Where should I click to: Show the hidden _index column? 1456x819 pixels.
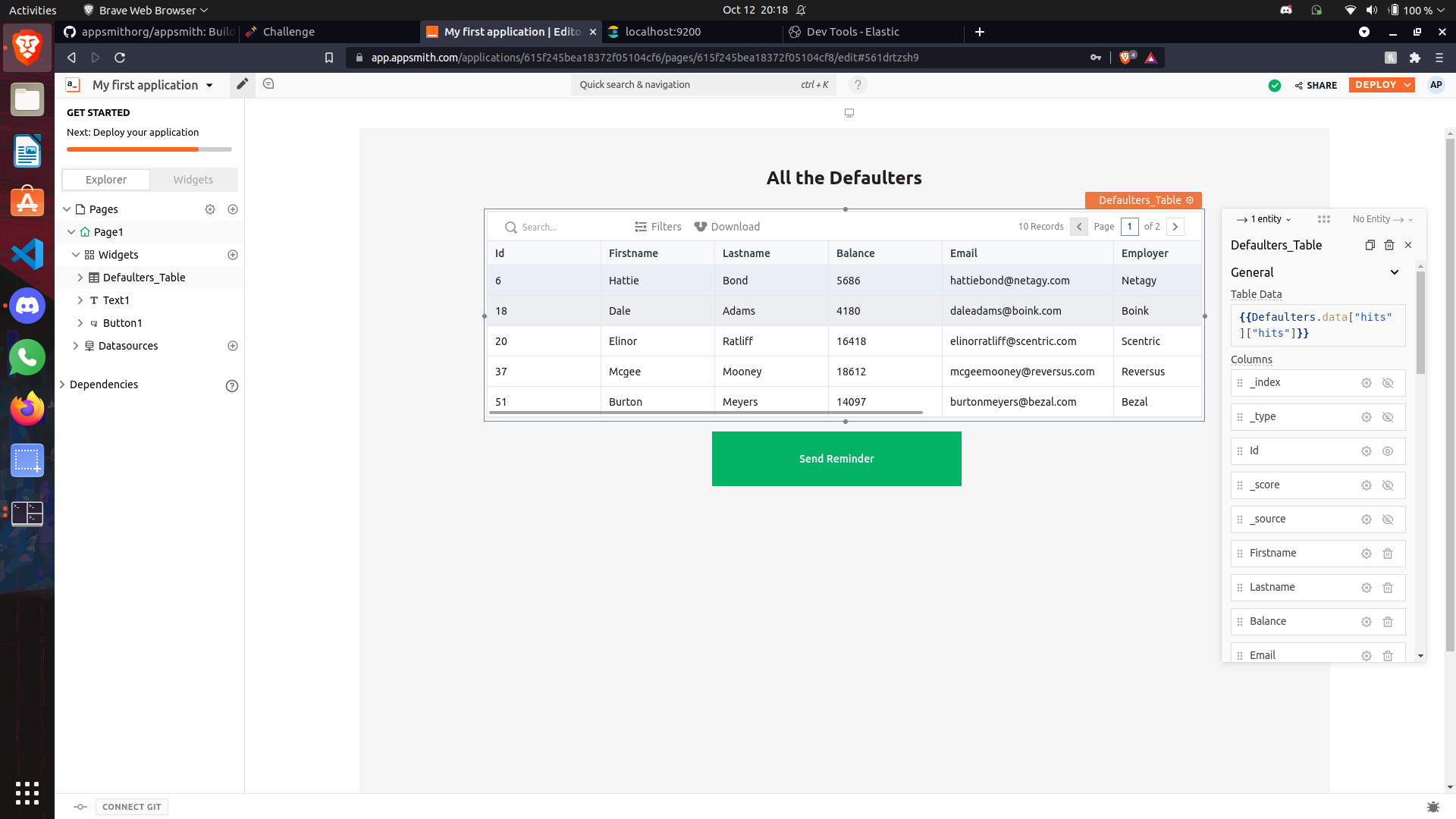[x=1388, y=383]
